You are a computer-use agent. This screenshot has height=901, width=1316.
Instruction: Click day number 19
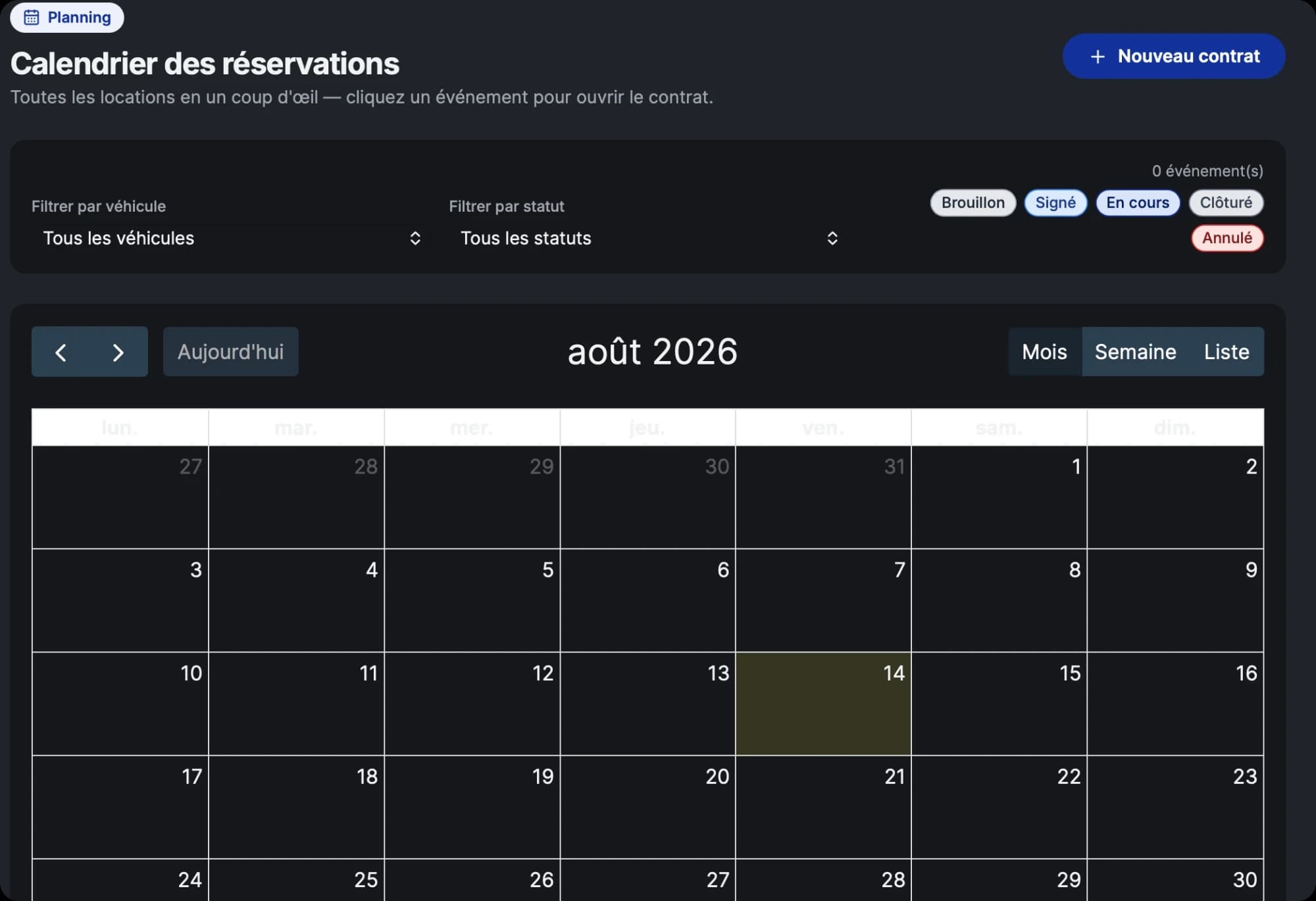[x=543, y=777]
